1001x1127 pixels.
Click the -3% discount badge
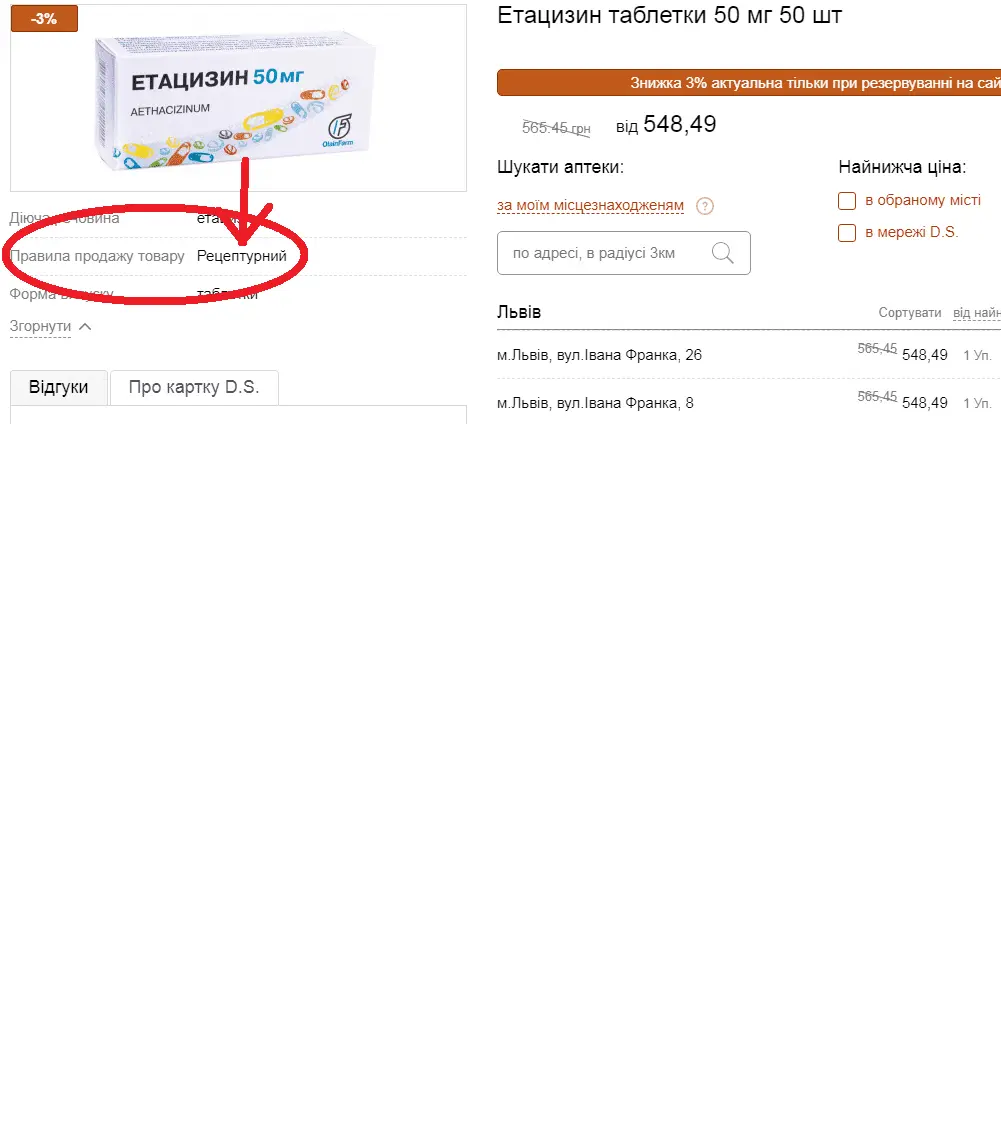point(45,19)
